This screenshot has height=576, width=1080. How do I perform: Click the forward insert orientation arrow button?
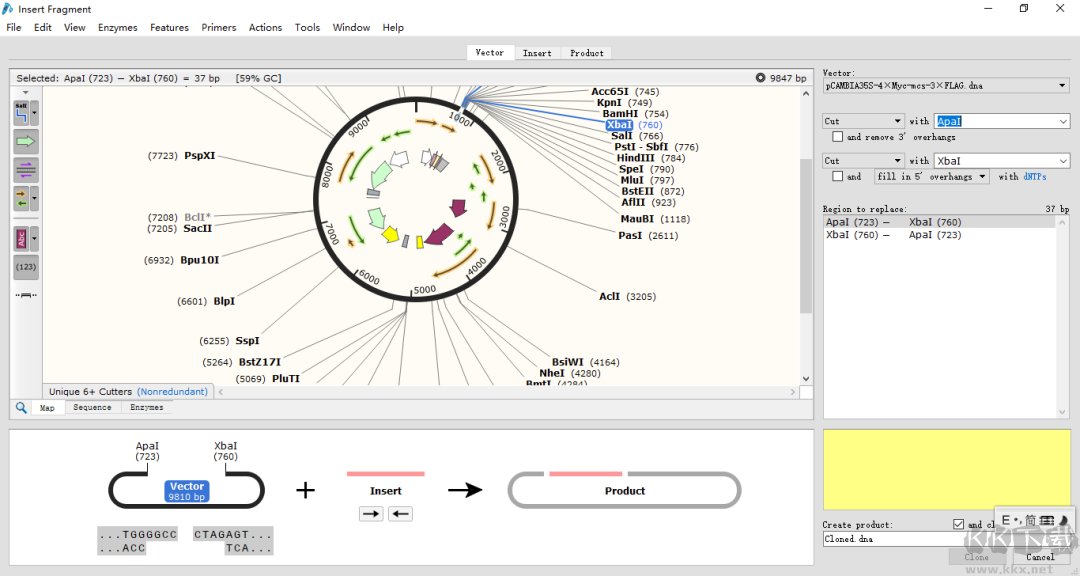tap(371, 514)
